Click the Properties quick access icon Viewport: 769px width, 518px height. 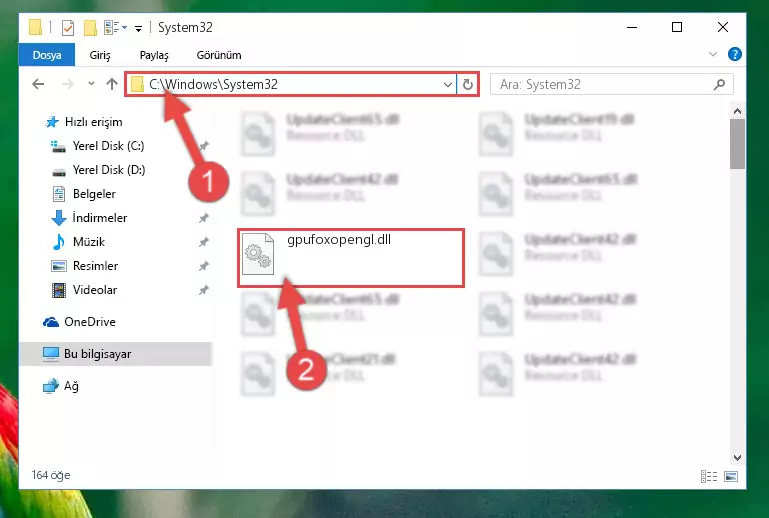click(x=68, y=27)
